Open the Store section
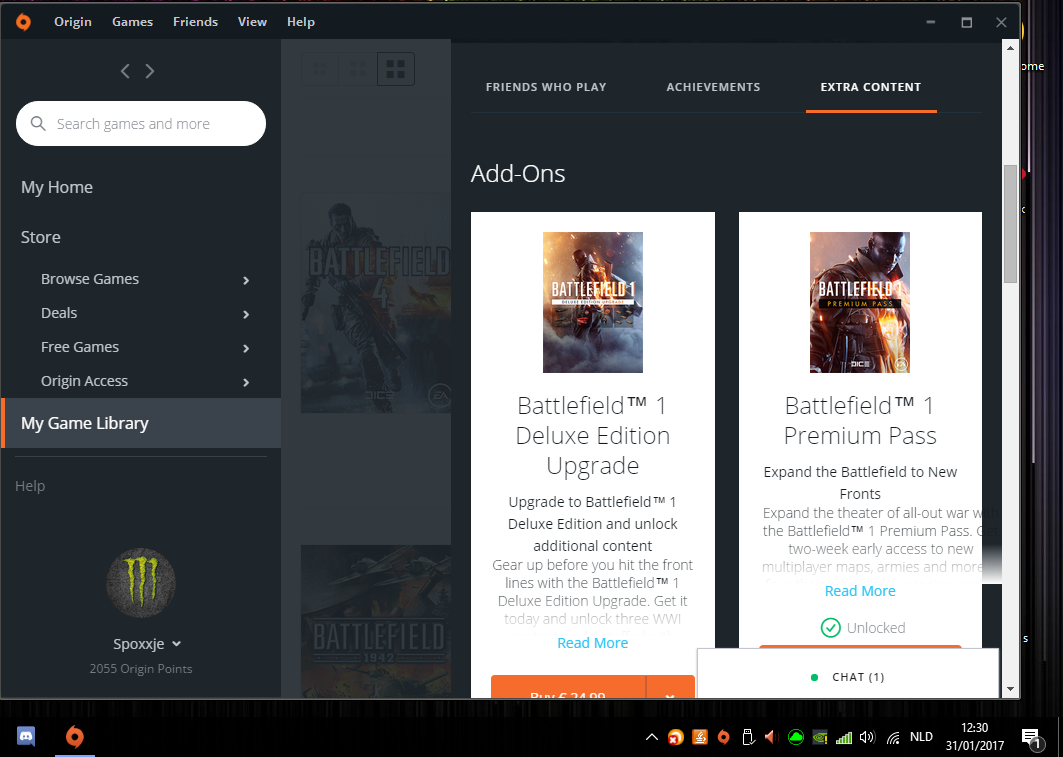1063x757 pixels. coord(41,237)
